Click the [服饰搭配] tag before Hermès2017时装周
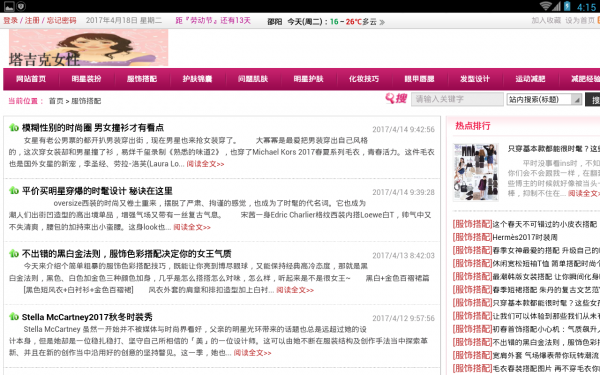600x375 pixels. 472,237
